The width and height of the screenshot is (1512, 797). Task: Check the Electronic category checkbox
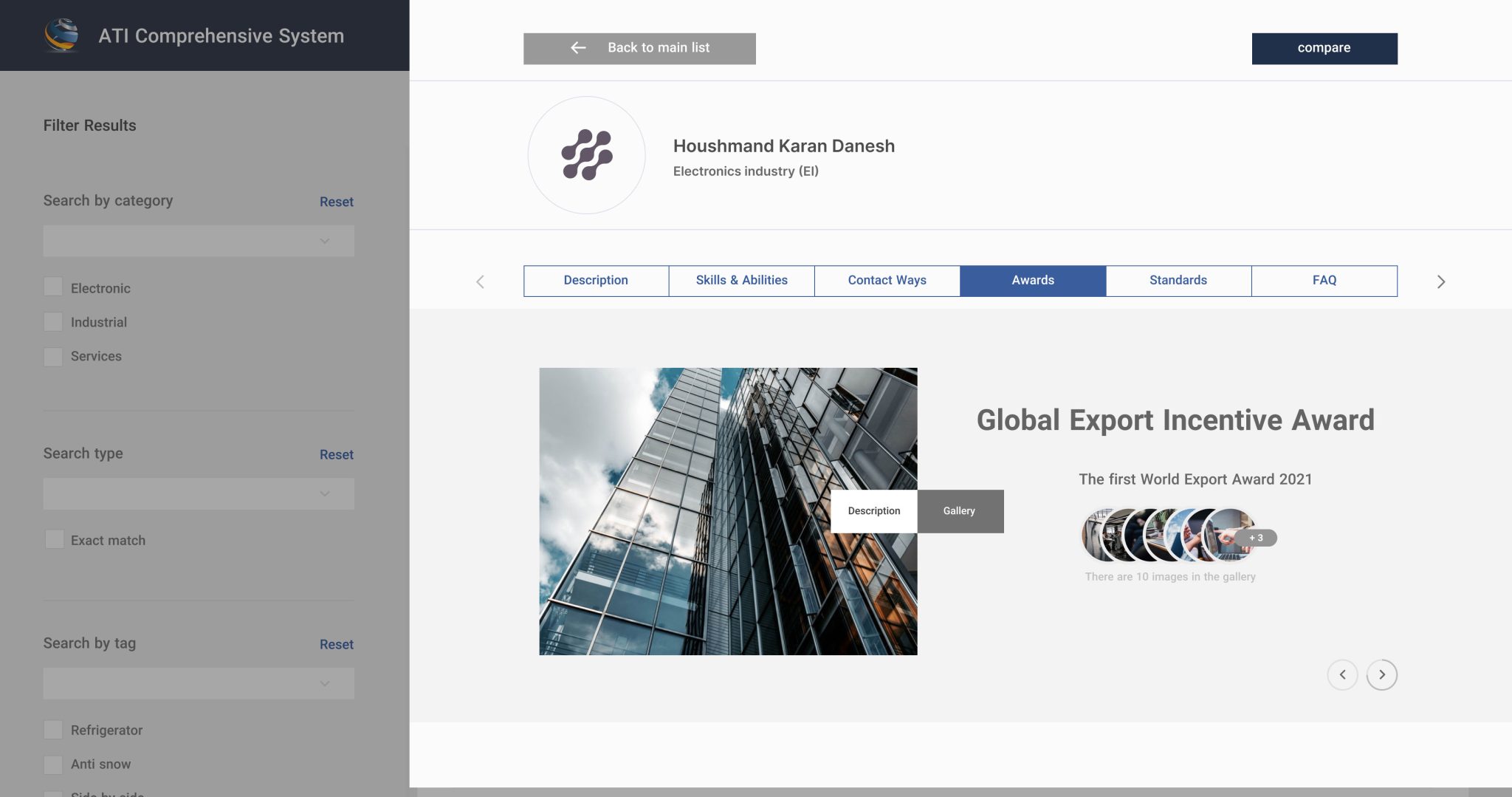tap(53, 287)
